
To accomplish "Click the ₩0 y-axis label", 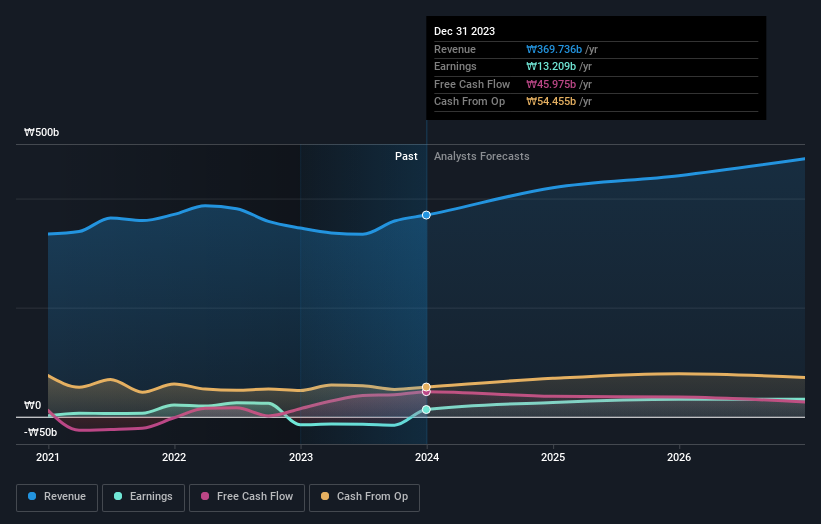I will point(32,406).
